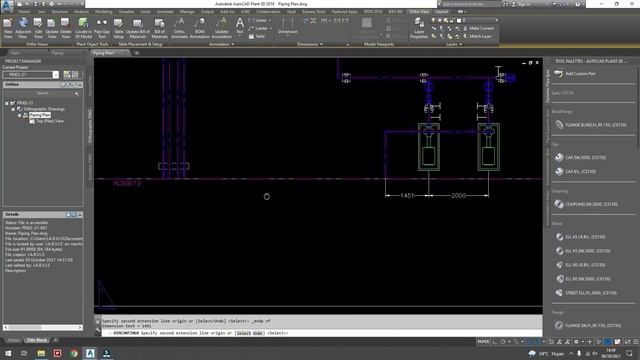Image resolution: width=640 pixels, height=360 pixels.
Task: Collapse the project root tree node
Action: click(7, 103)
